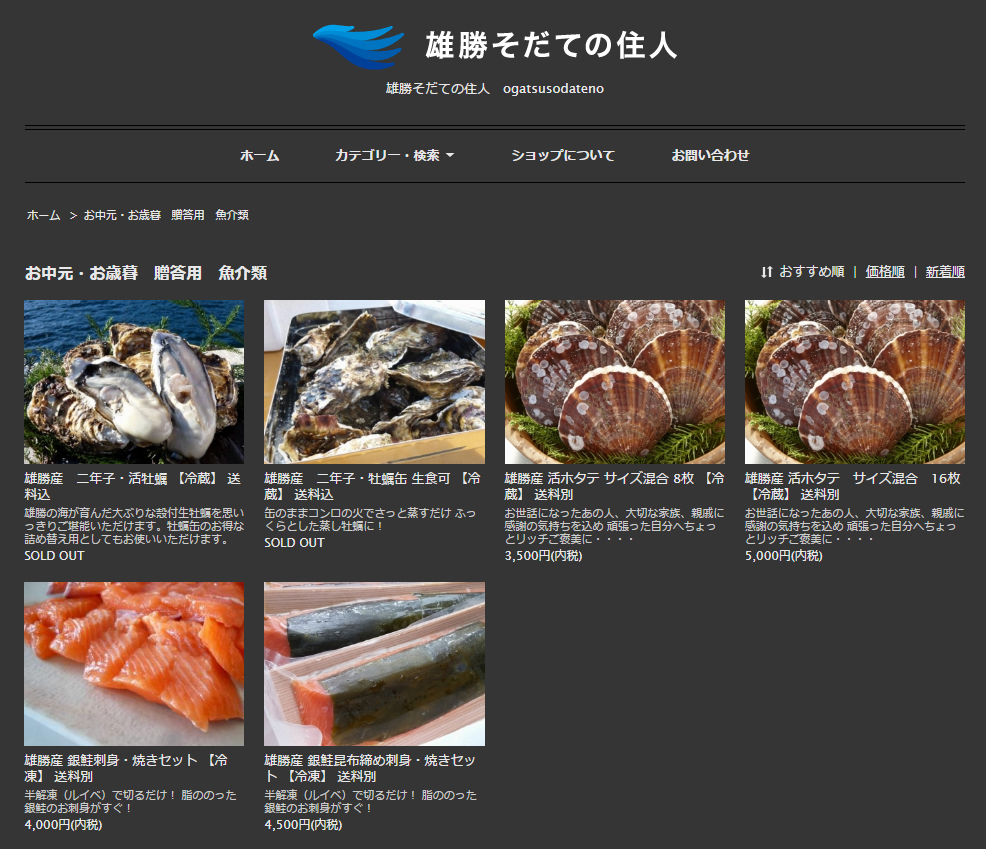This screenshot has width=986, height=849.
Task: Click the sort arrows icon beside おすすめ順
Action: coord(767,272)
